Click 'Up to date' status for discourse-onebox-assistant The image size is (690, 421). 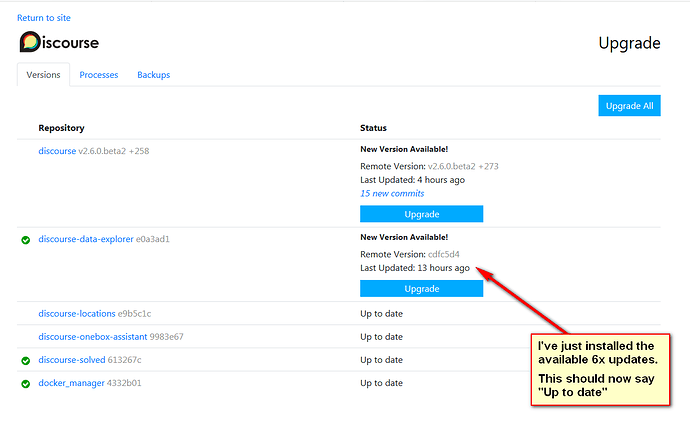tap(382, 337)
